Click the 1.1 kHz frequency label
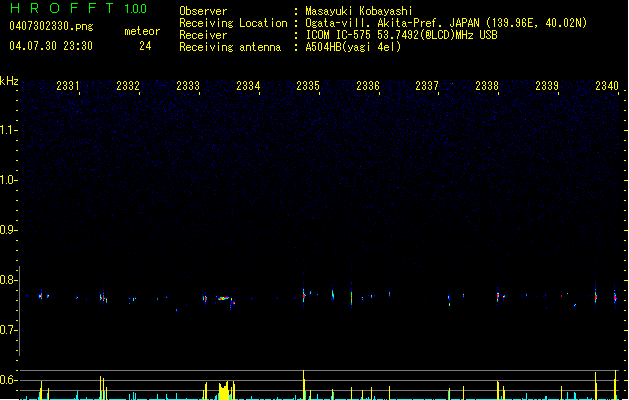This screenshot has height=400, width=629. (x=8, y=130)
